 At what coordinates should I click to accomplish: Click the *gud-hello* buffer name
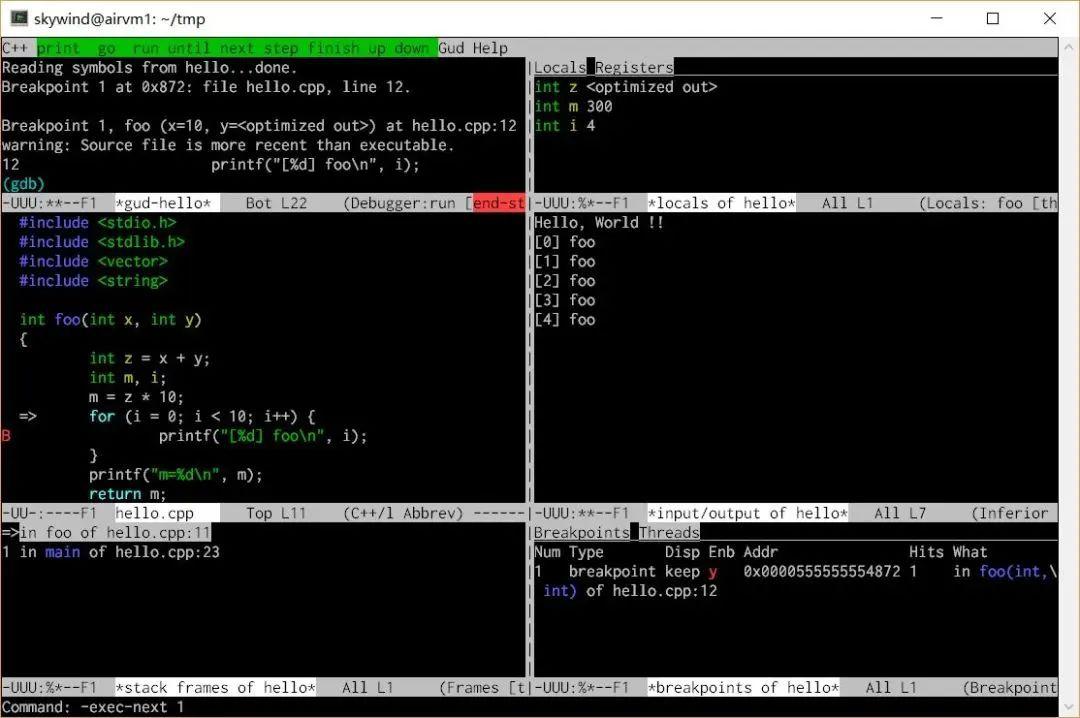coord(163,203)
